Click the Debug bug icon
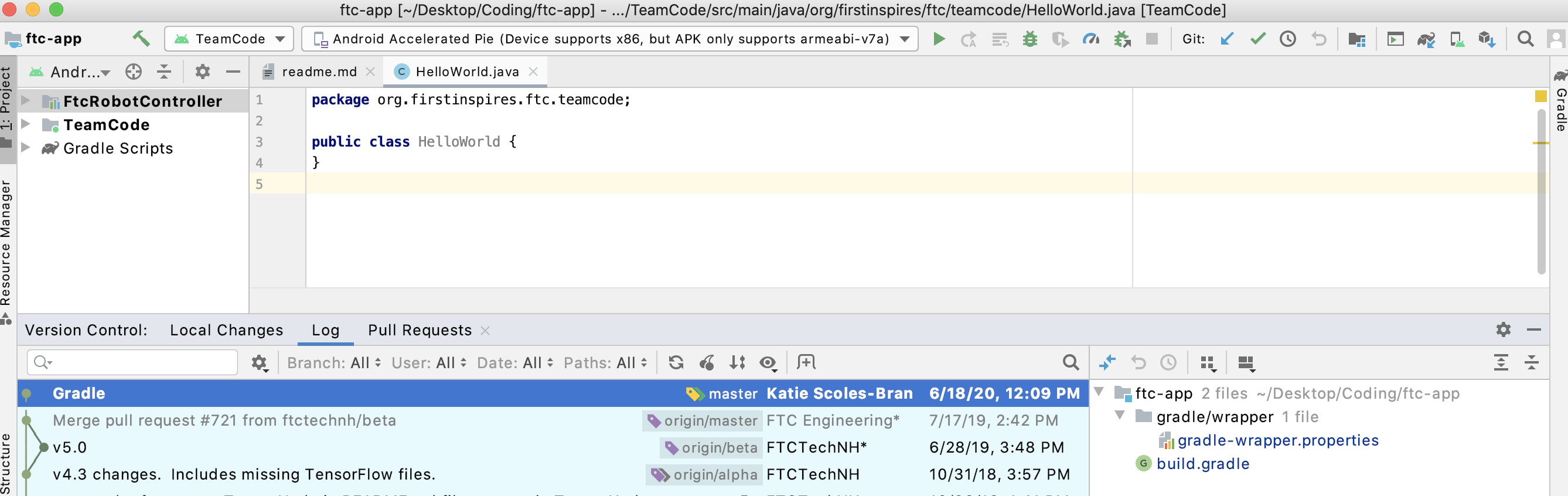1568x496 pixels. click(x=1030, y=39)
